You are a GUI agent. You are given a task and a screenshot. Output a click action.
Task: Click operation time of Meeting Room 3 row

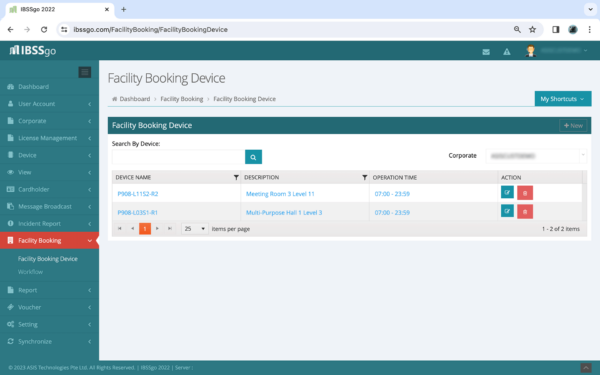point(392,194)
